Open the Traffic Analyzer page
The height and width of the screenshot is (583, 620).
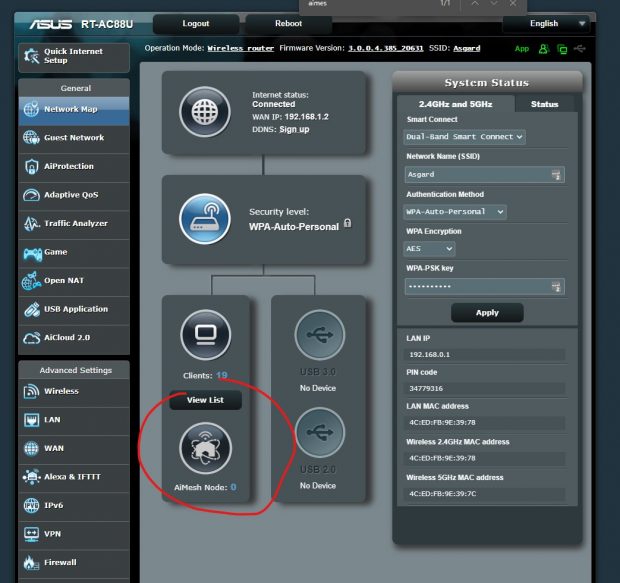[x=74, y=223]
